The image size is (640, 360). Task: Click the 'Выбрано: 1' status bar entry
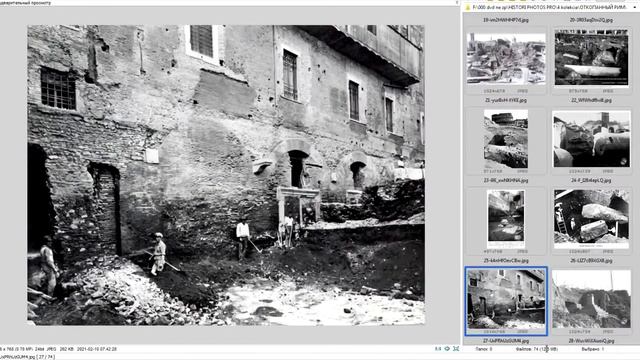pos(593,349)
